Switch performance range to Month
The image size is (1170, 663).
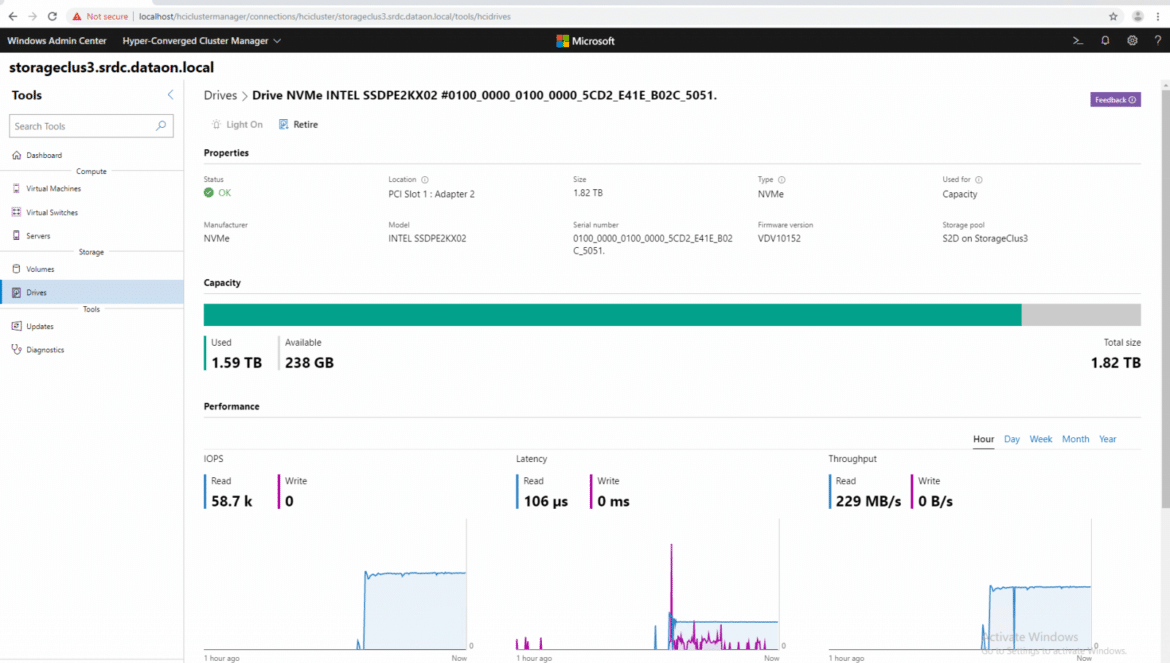click(x=1075, y=439)
